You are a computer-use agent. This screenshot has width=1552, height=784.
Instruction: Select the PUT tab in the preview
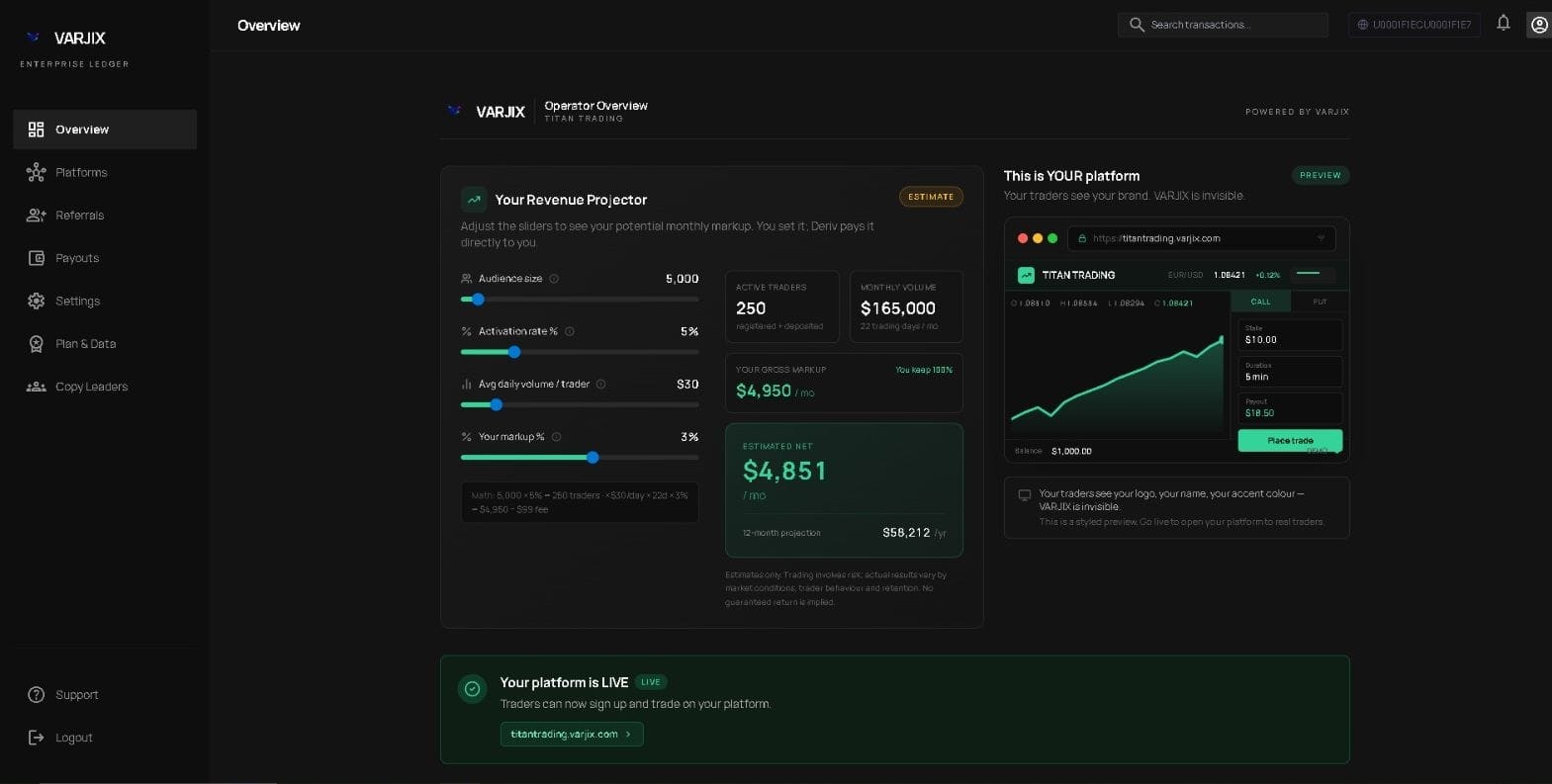(x=1320, y=302)
